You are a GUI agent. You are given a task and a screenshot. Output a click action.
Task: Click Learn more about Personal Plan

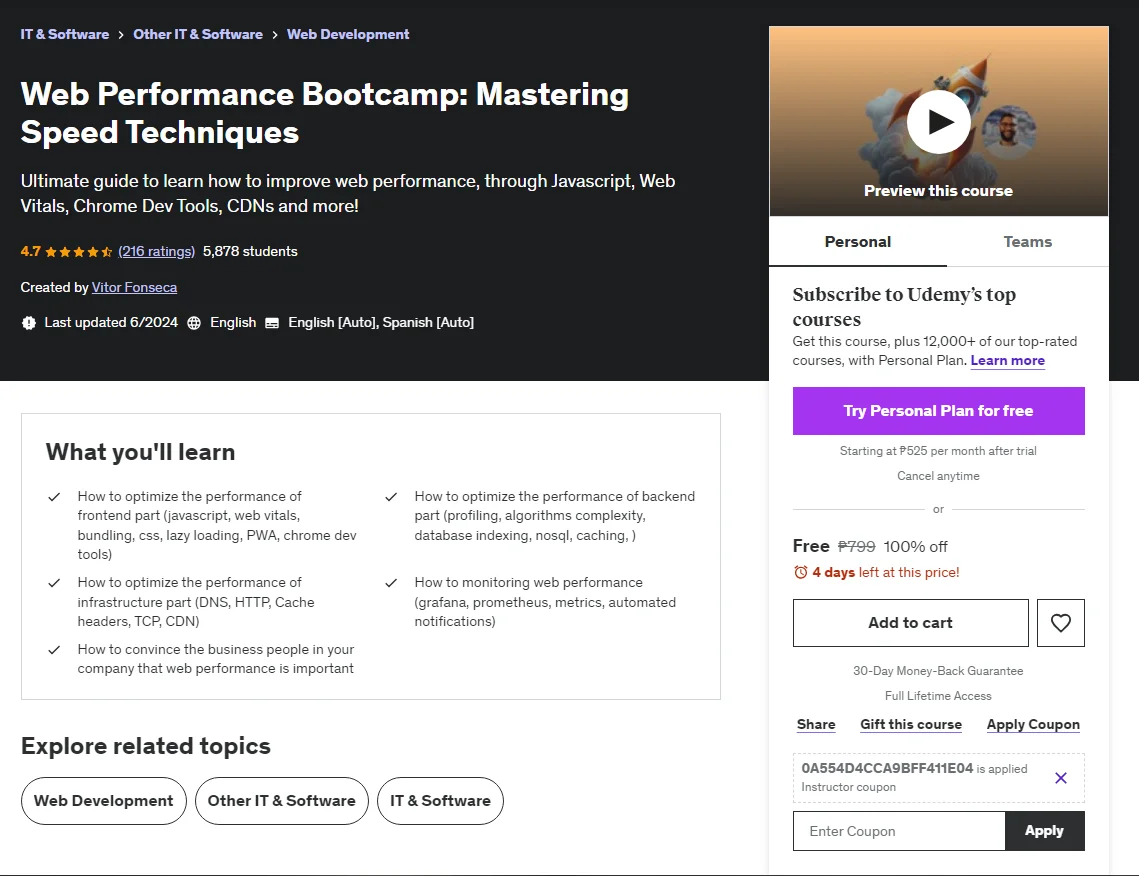(x=1008, y=360)
